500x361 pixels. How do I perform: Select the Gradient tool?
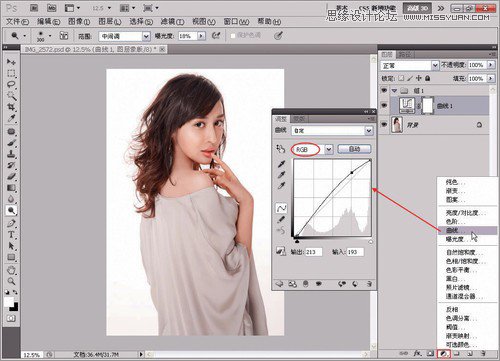click(11, 188)
